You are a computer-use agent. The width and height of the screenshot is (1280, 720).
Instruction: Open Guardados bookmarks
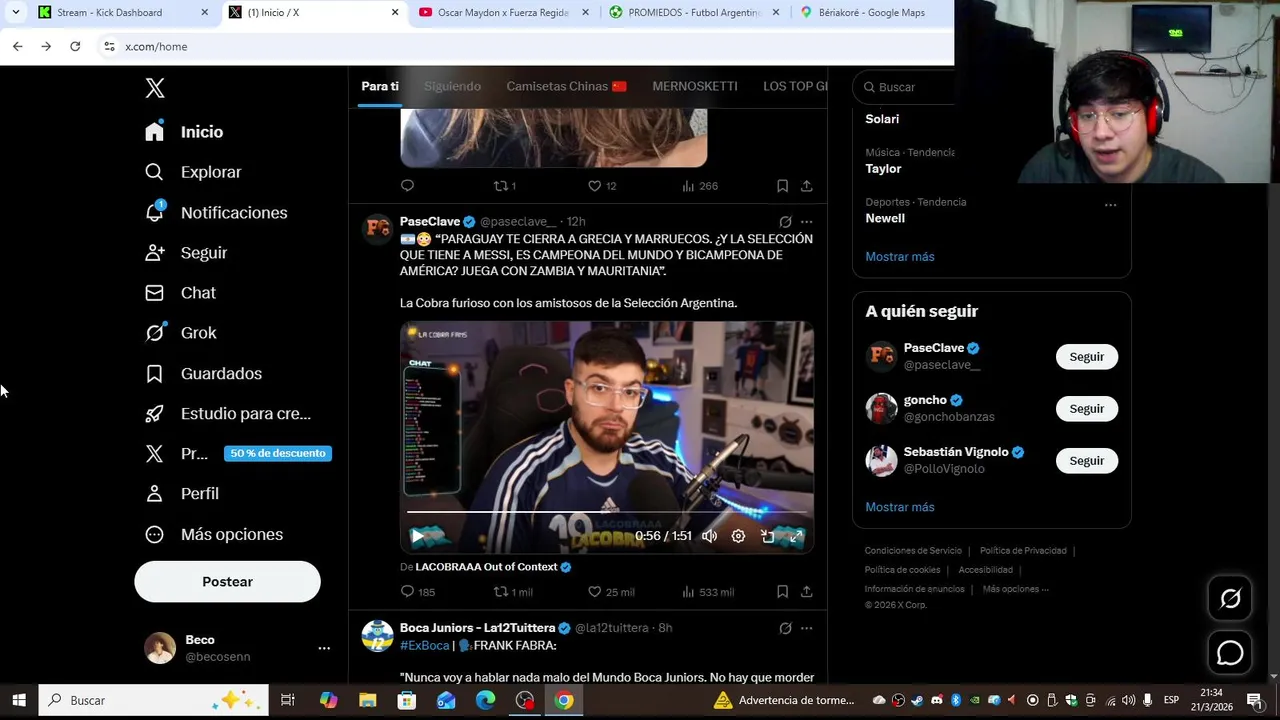click(203, 373)
